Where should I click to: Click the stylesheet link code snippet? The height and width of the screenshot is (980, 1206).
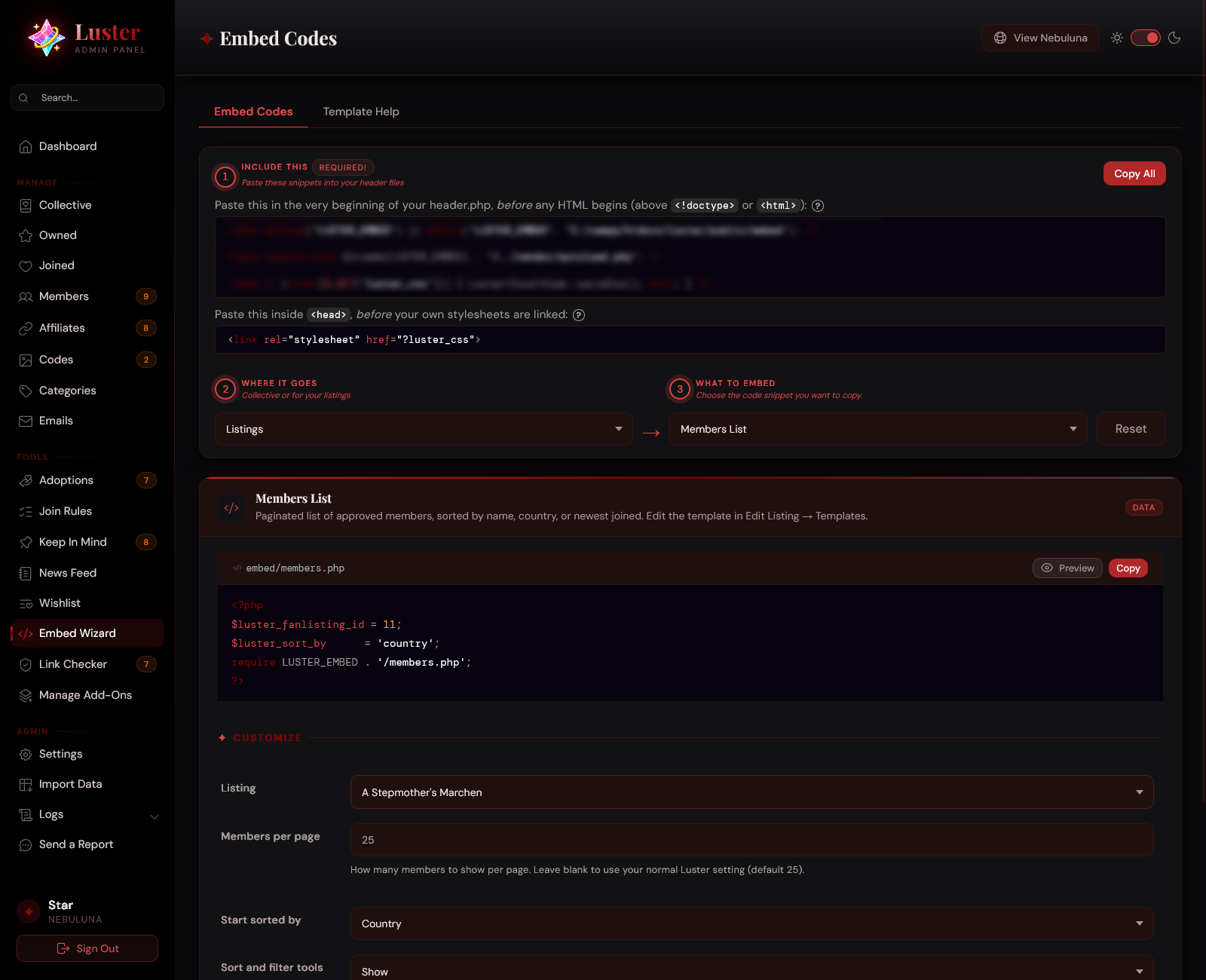tap(690, 340)
